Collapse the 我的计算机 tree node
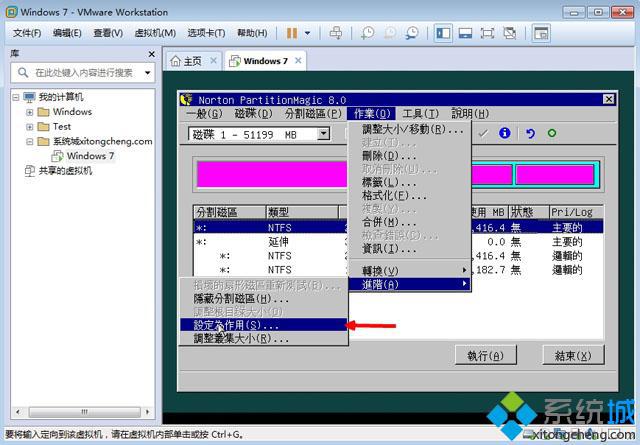 (x=16, y=97)
